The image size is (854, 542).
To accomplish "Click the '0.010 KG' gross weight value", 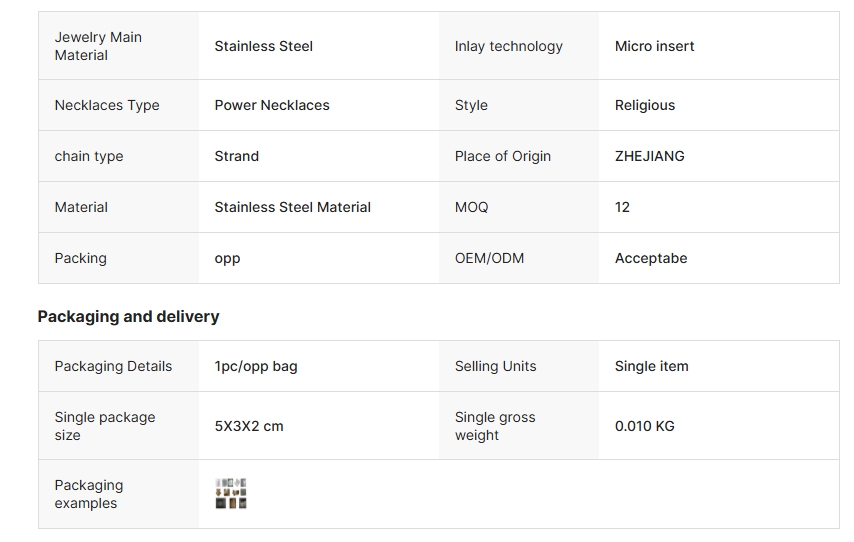I will pyautogui.click(x=644, y=426).
